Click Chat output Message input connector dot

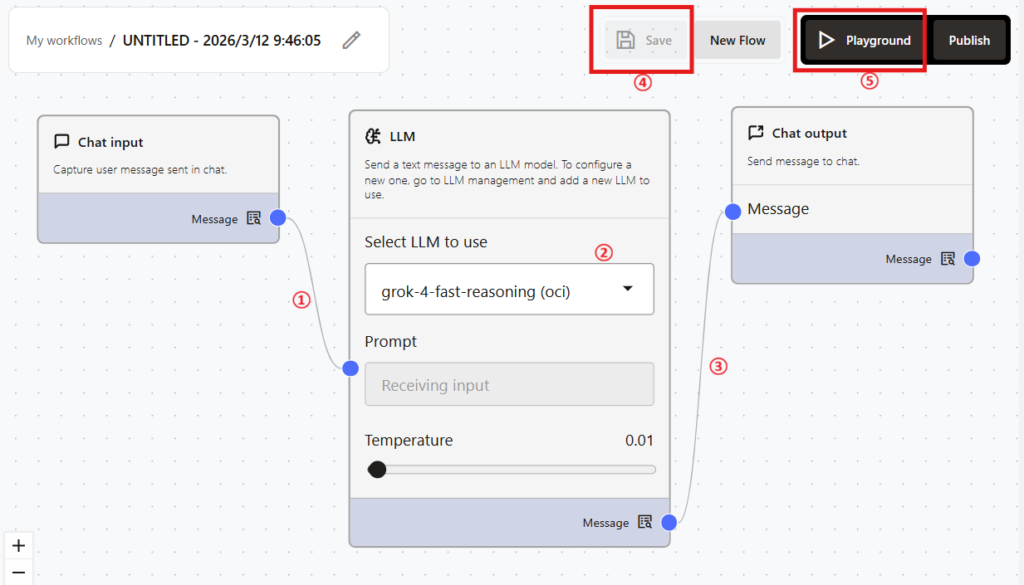[732, 210]
